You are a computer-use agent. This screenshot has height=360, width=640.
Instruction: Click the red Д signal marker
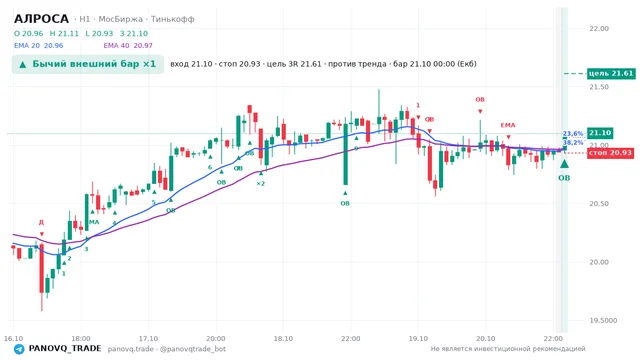pos(41,222)
